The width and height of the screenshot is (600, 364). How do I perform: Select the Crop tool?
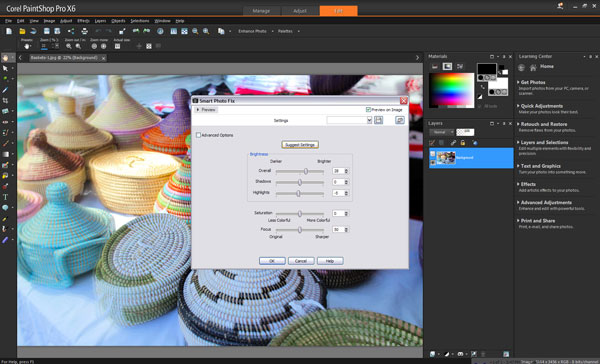tap(5, 100)
